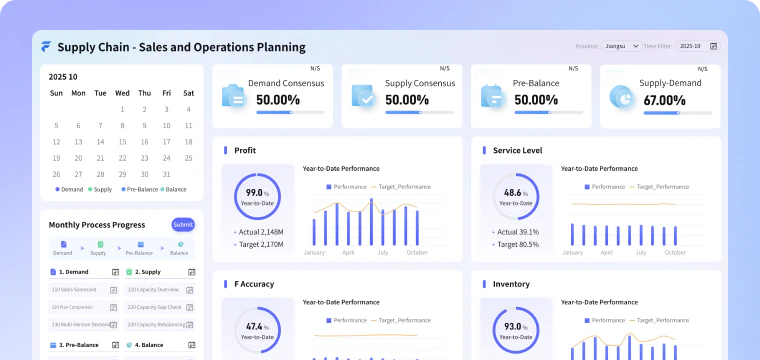760x360 pixels.
Task: Open the Province dropdown showing Jiangsu
Action: coord(621,46)
